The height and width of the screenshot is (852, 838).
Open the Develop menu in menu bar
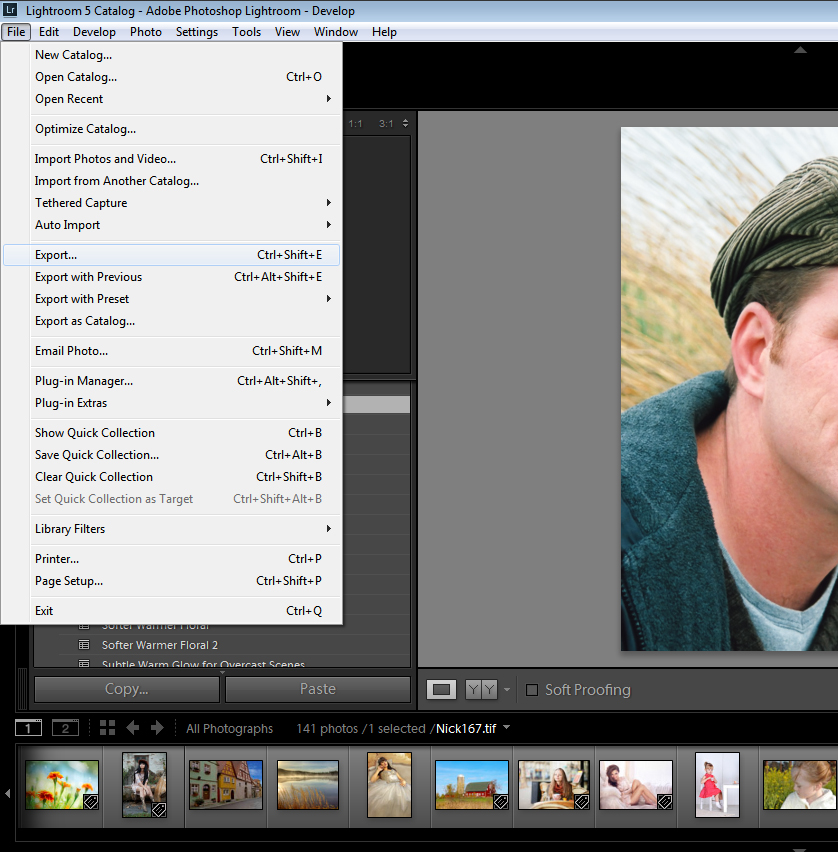click(x=94, y=32)
